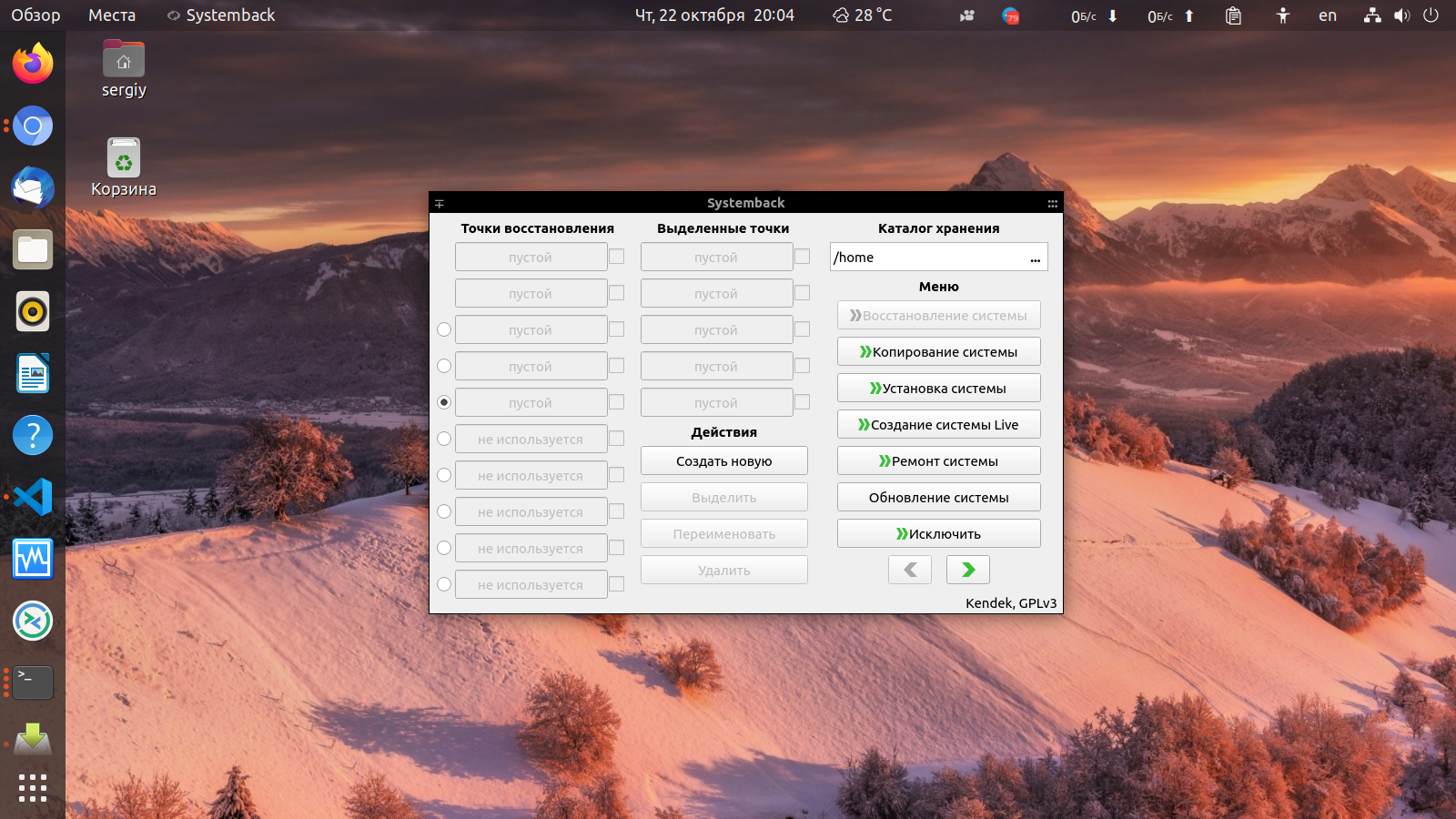
Task: Open the Места menu in top bar
Action: tap(112, 15)
